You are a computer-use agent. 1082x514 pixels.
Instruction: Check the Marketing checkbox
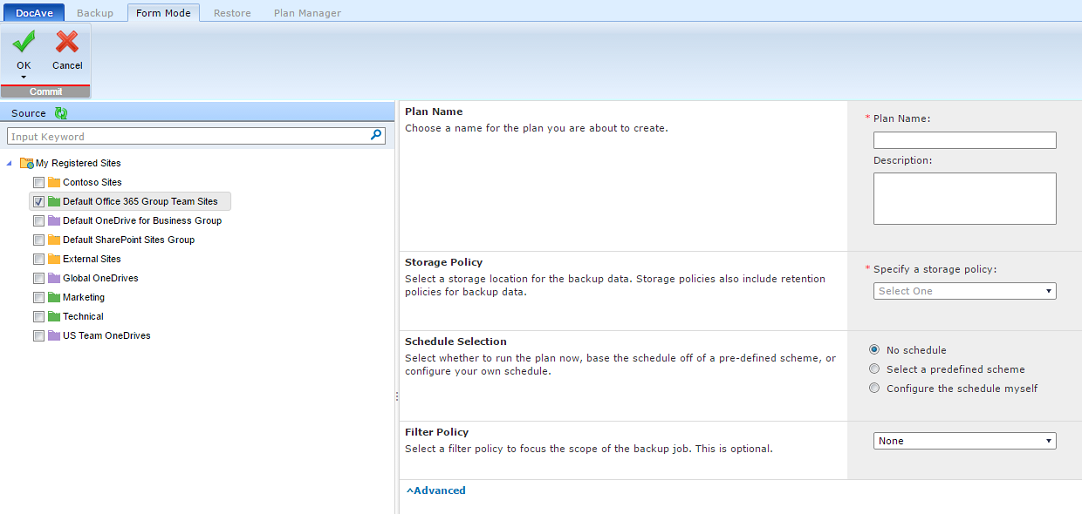[39, 297]
